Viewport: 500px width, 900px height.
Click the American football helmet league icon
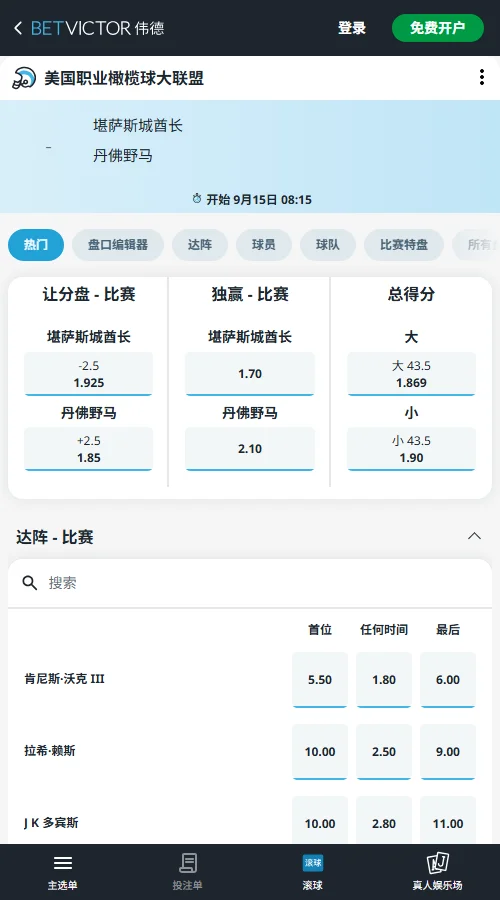tap(24, 77)
